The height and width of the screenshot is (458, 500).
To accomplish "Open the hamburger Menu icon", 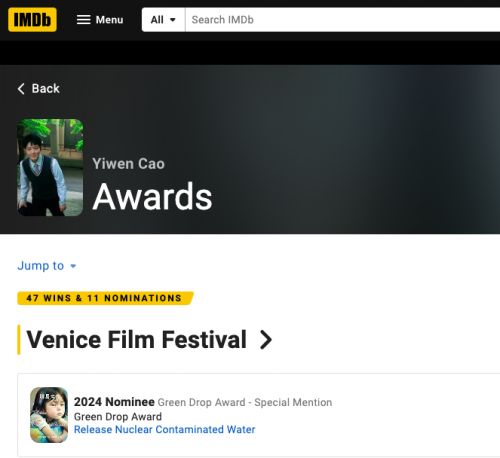I will pos(83,20).
